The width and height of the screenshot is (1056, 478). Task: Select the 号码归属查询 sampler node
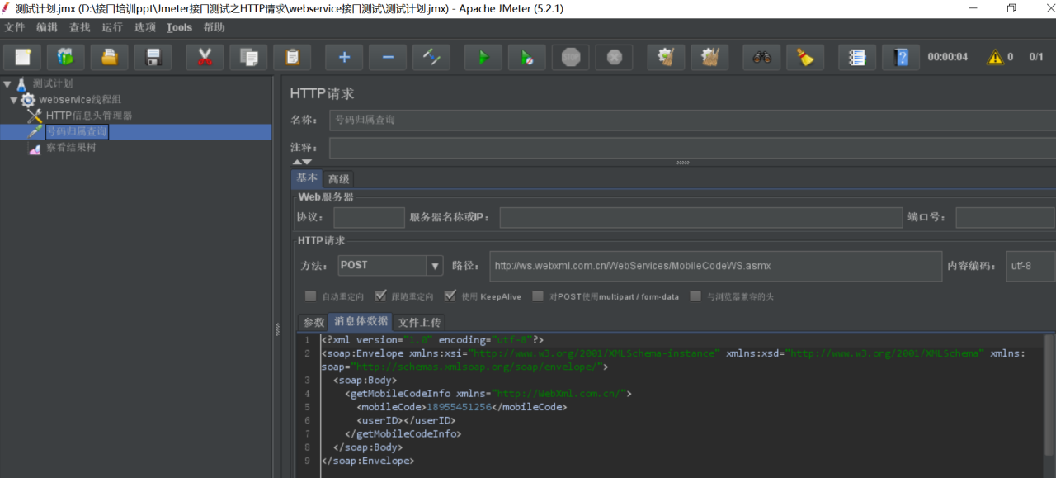[x=76, y=132]
